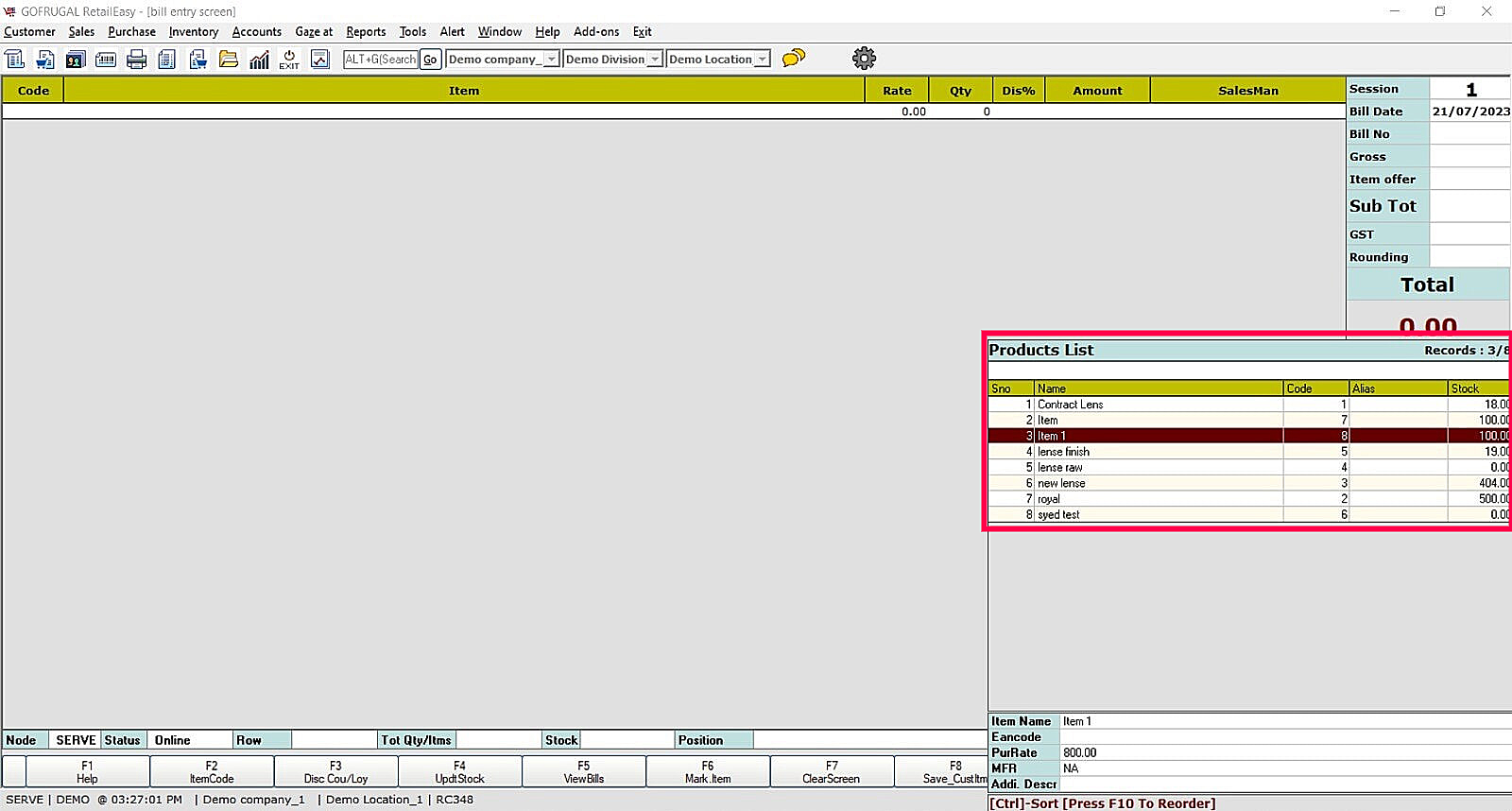Click the bill register toolbar icon
Image resolution: width=1512 pixels, height=811 pixels.
(x=15, y=60)
